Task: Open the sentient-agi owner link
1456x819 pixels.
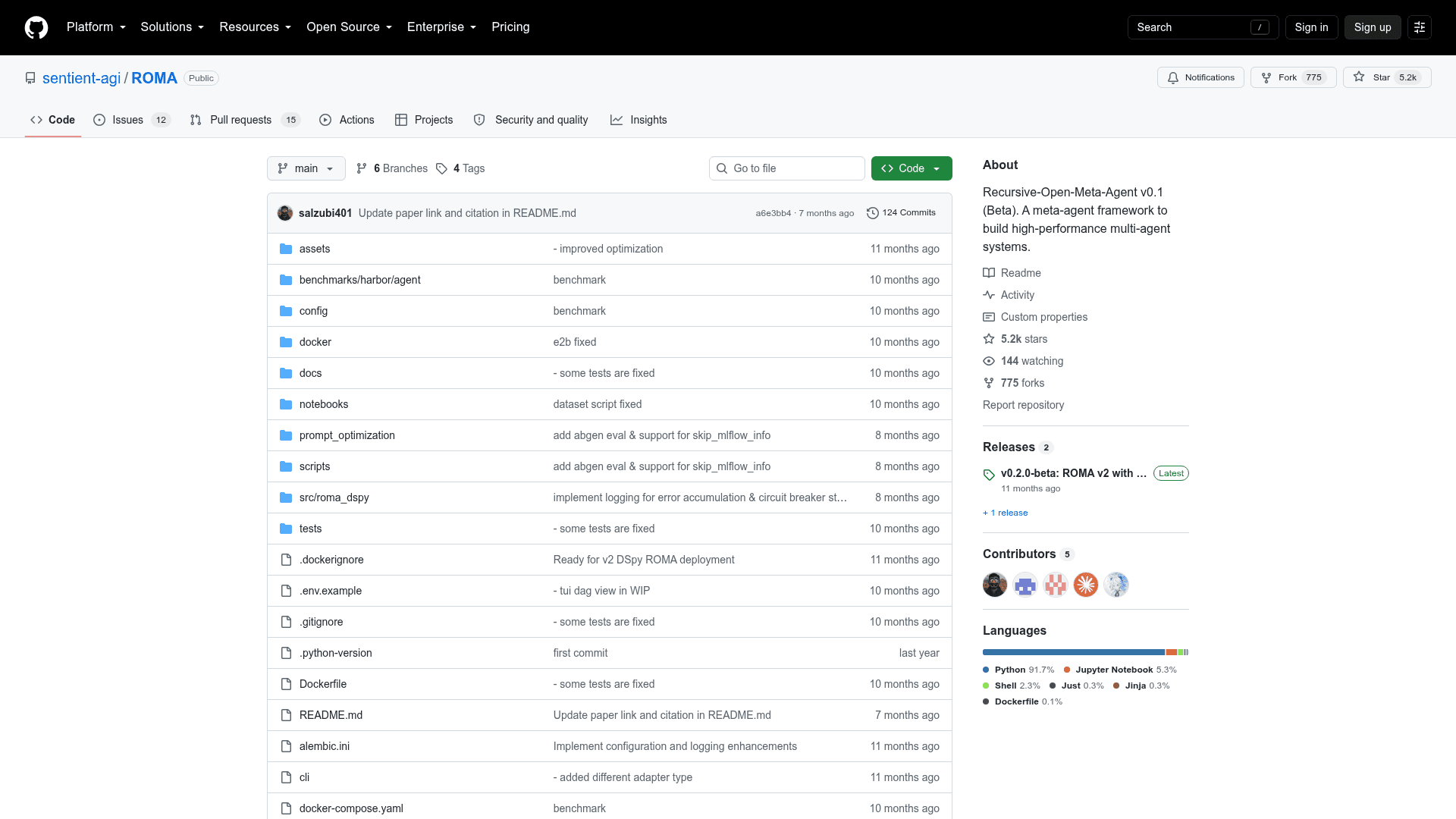Action: [81, 78]
